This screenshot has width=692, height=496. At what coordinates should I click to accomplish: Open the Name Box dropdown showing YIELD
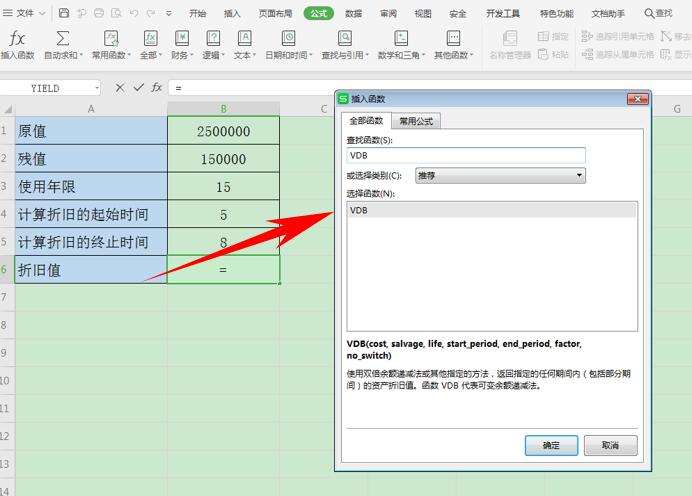(x=97, y=88)
